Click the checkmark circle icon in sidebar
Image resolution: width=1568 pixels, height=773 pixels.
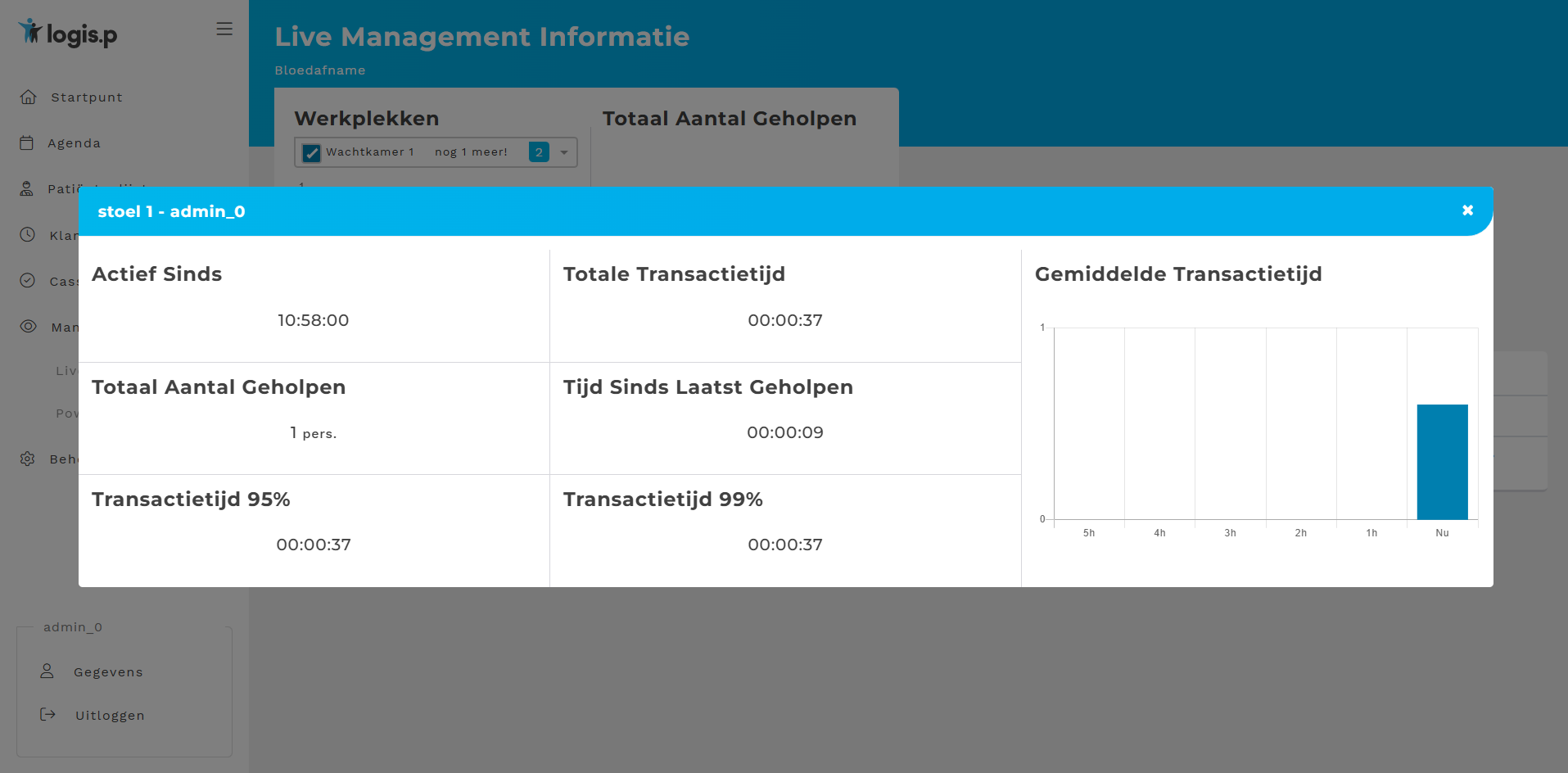27,281
